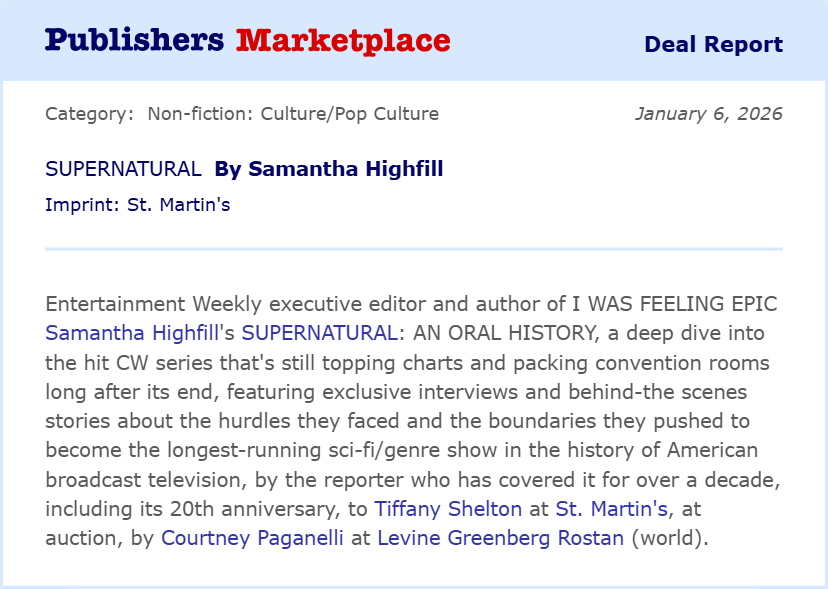The image size is (828, 589).
Task: Click the Category label text
Action: 89,114
